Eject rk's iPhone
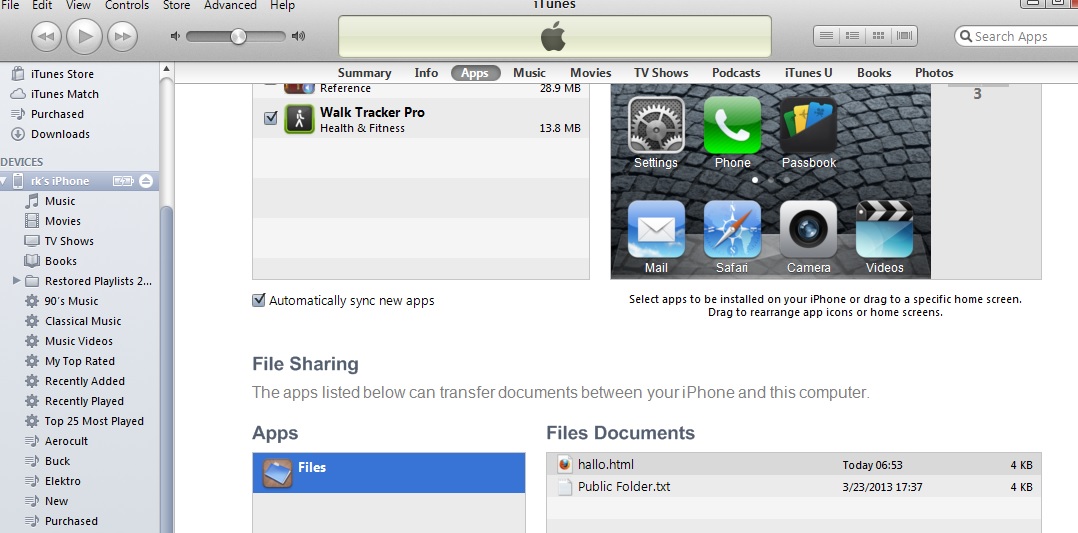 [146, 181]
